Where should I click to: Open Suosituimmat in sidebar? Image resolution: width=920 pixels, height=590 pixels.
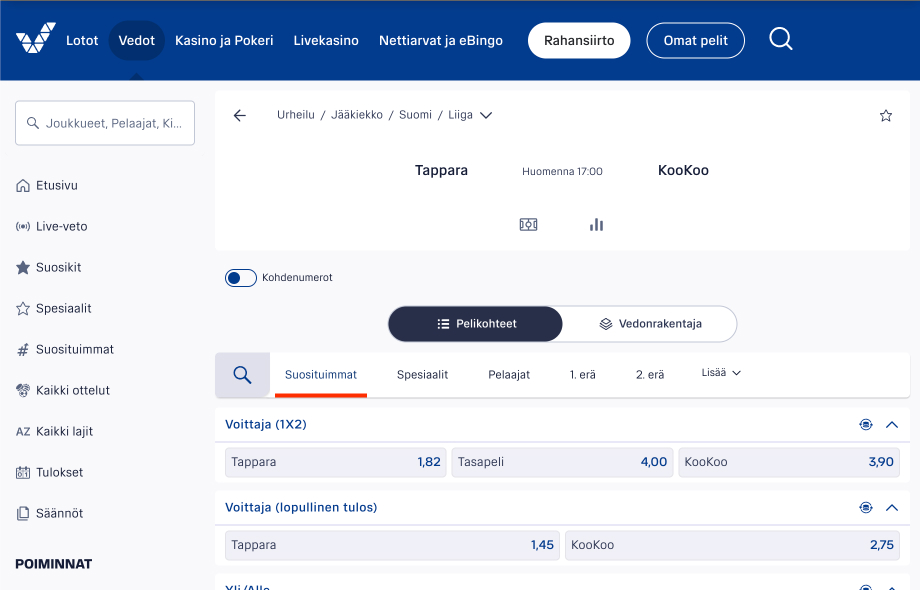coord(65,350)
